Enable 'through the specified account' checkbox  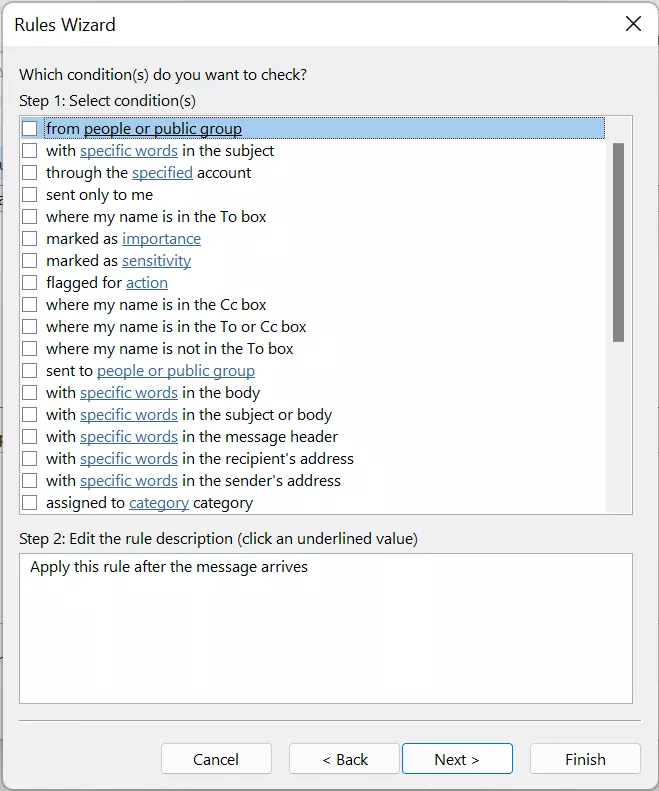coord(30,173)
